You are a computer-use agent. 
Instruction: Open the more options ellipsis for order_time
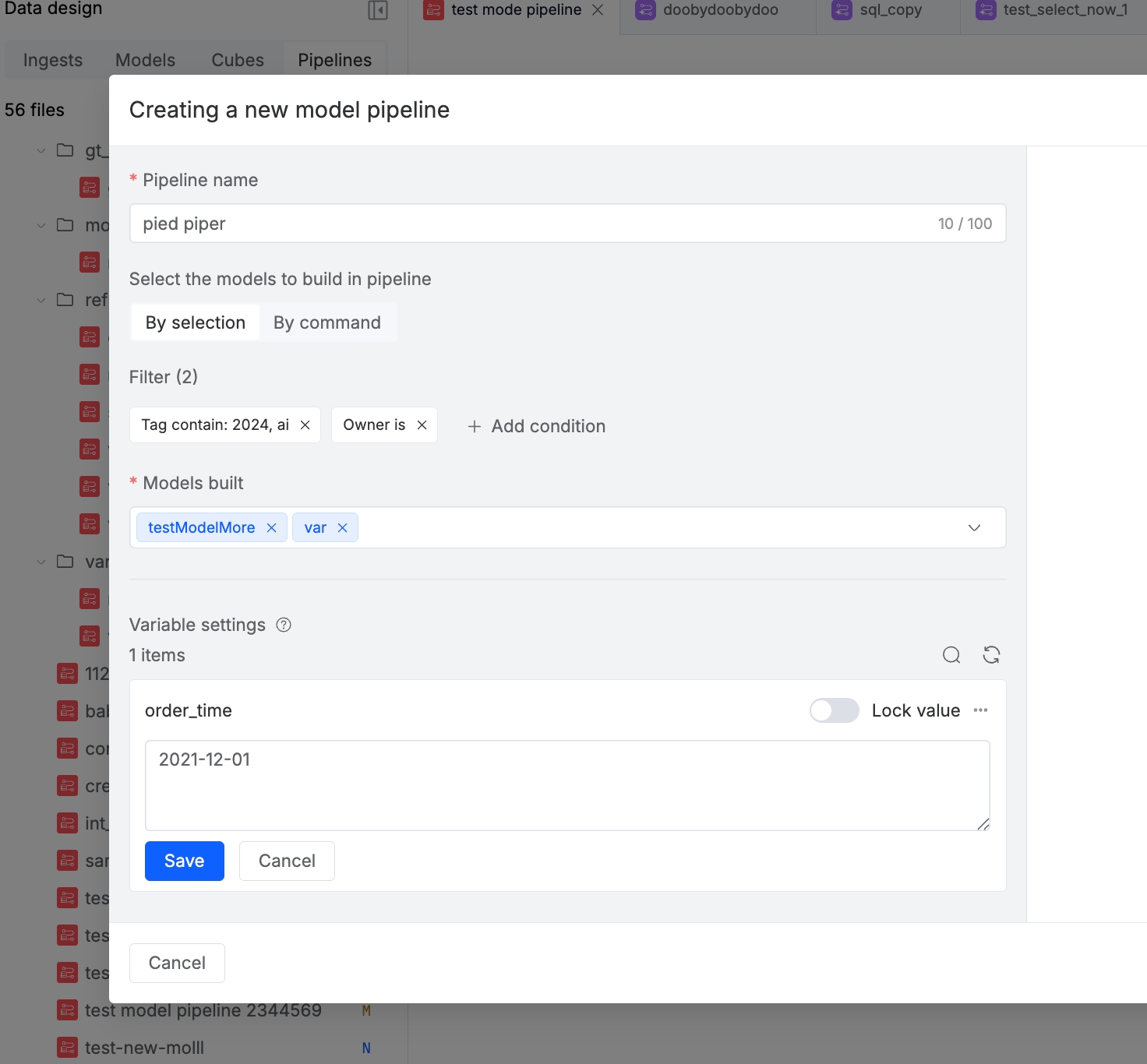coord(980,710)
